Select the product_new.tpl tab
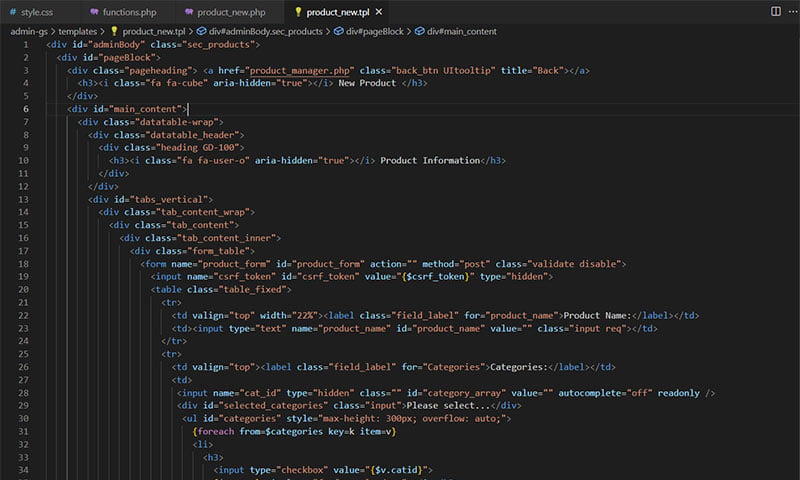This screenshot has height=480, width=800. click(337, 12)
